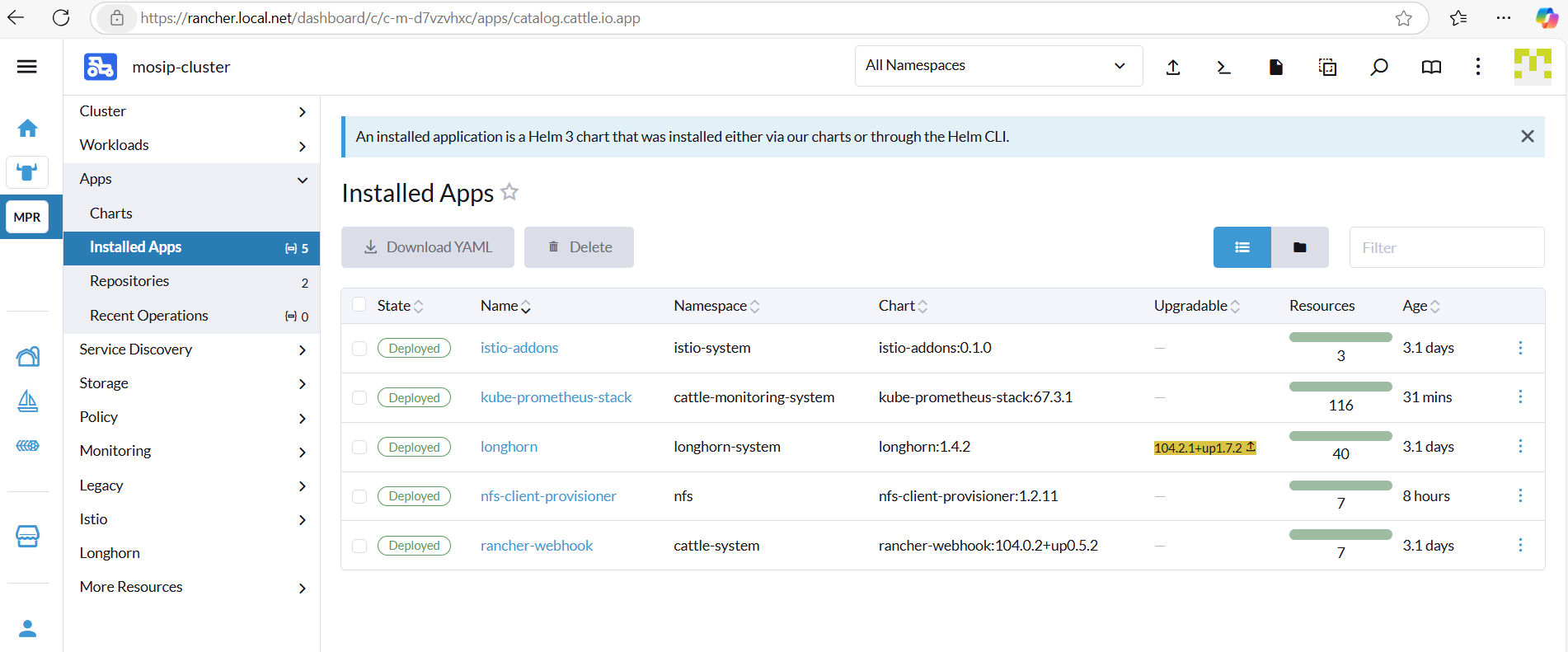Click the download kubeconfig file icon
This screenshot has height=652, width=1568.
point(1275,68)
